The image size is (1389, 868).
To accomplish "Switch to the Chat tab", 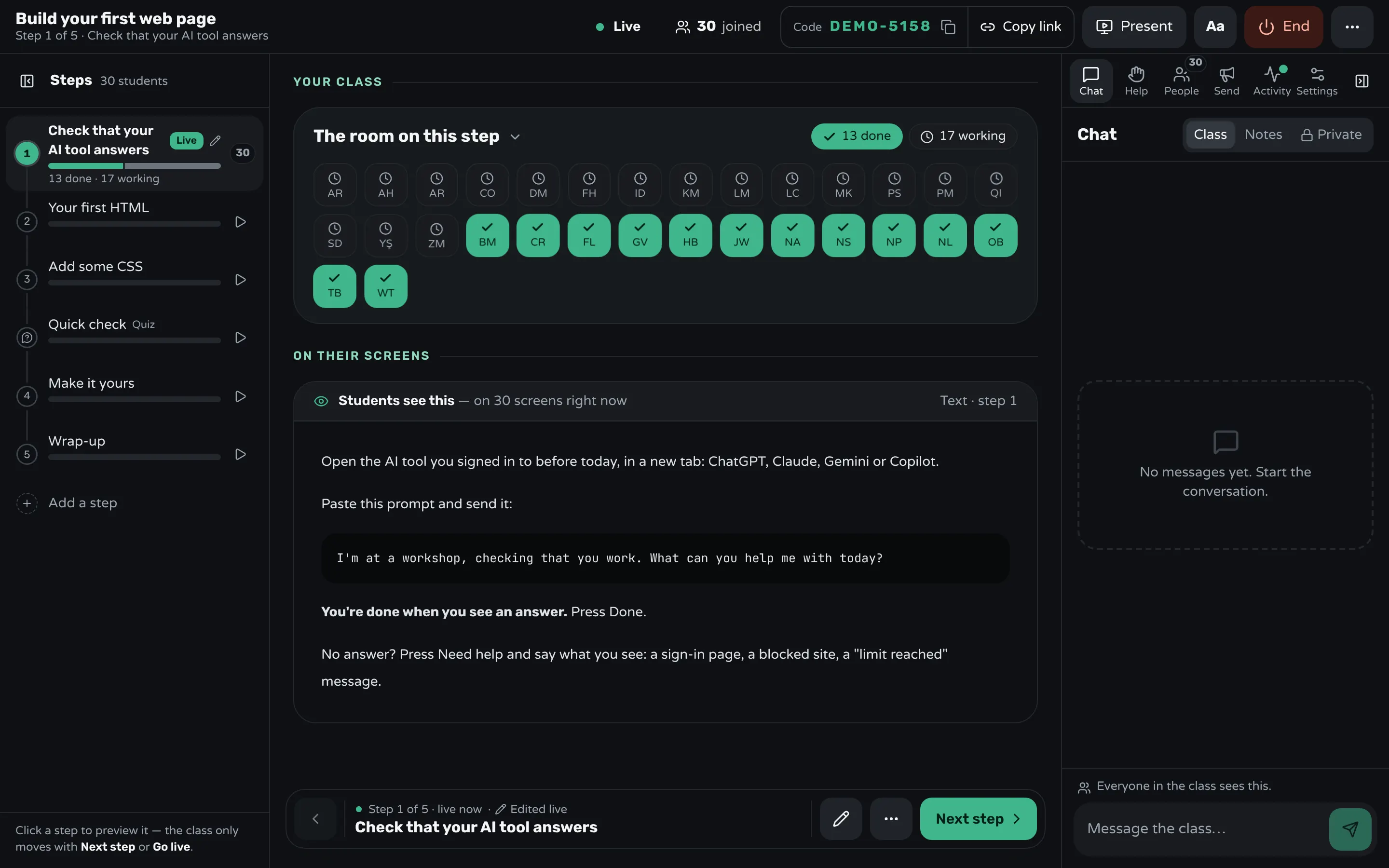I will (x=1090, y=81).
